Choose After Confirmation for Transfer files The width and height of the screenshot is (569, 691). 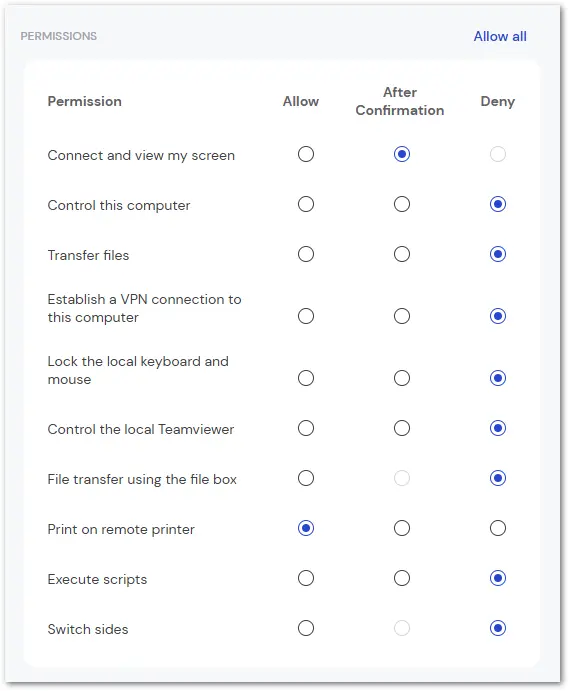coord(402,254)
